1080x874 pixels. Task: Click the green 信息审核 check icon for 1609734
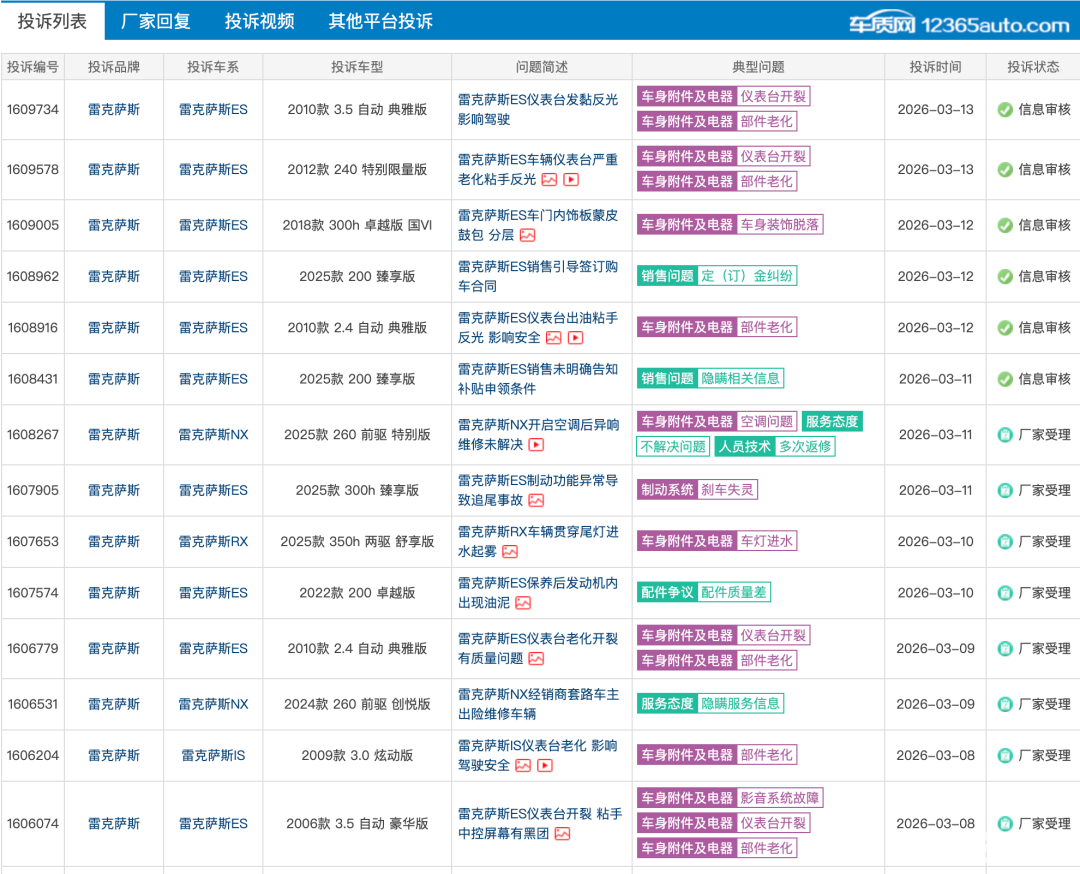(x=1005, y=110)
